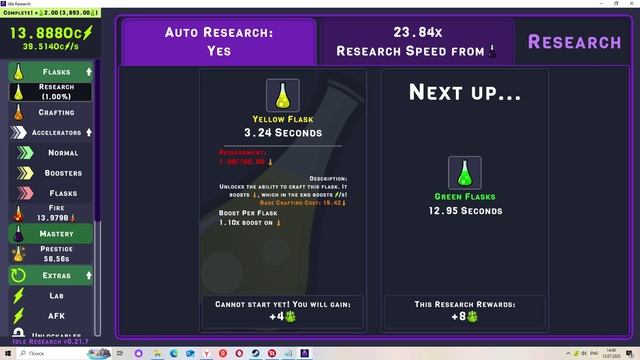640x360 pixels.
Task: Click the lightning bolt icon beside Lab
Action: [18, 296]
